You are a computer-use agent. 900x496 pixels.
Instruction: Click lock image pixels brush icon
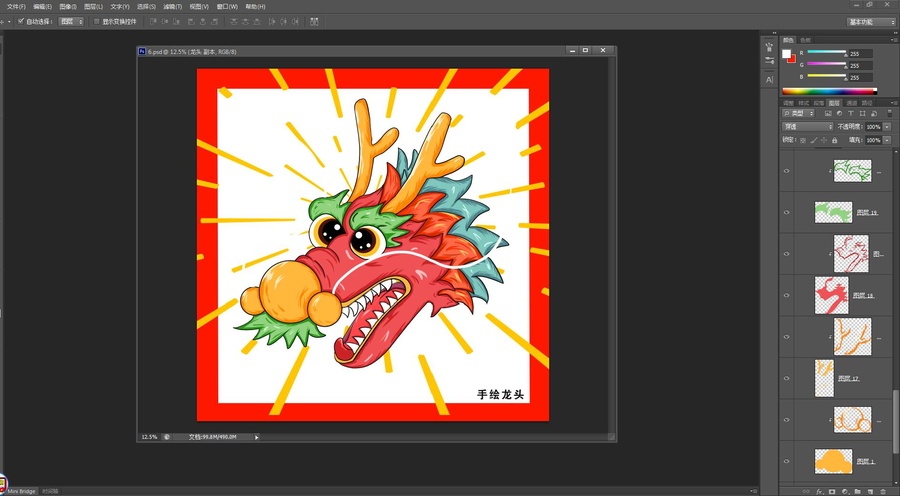pyautogui.click(x=813, y=141)
